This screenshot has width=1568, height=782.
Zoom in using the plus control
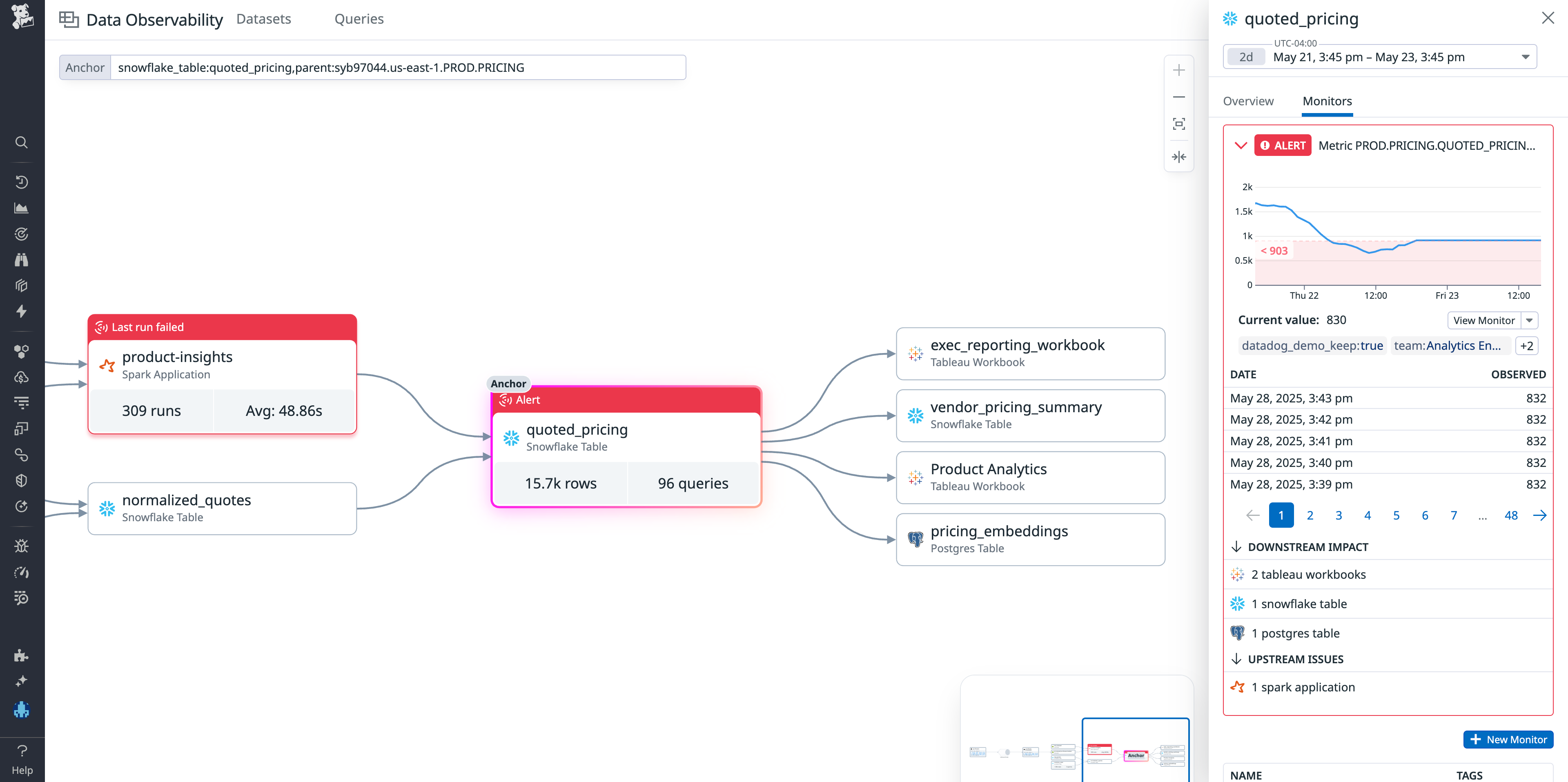(x=1179, y=69)
